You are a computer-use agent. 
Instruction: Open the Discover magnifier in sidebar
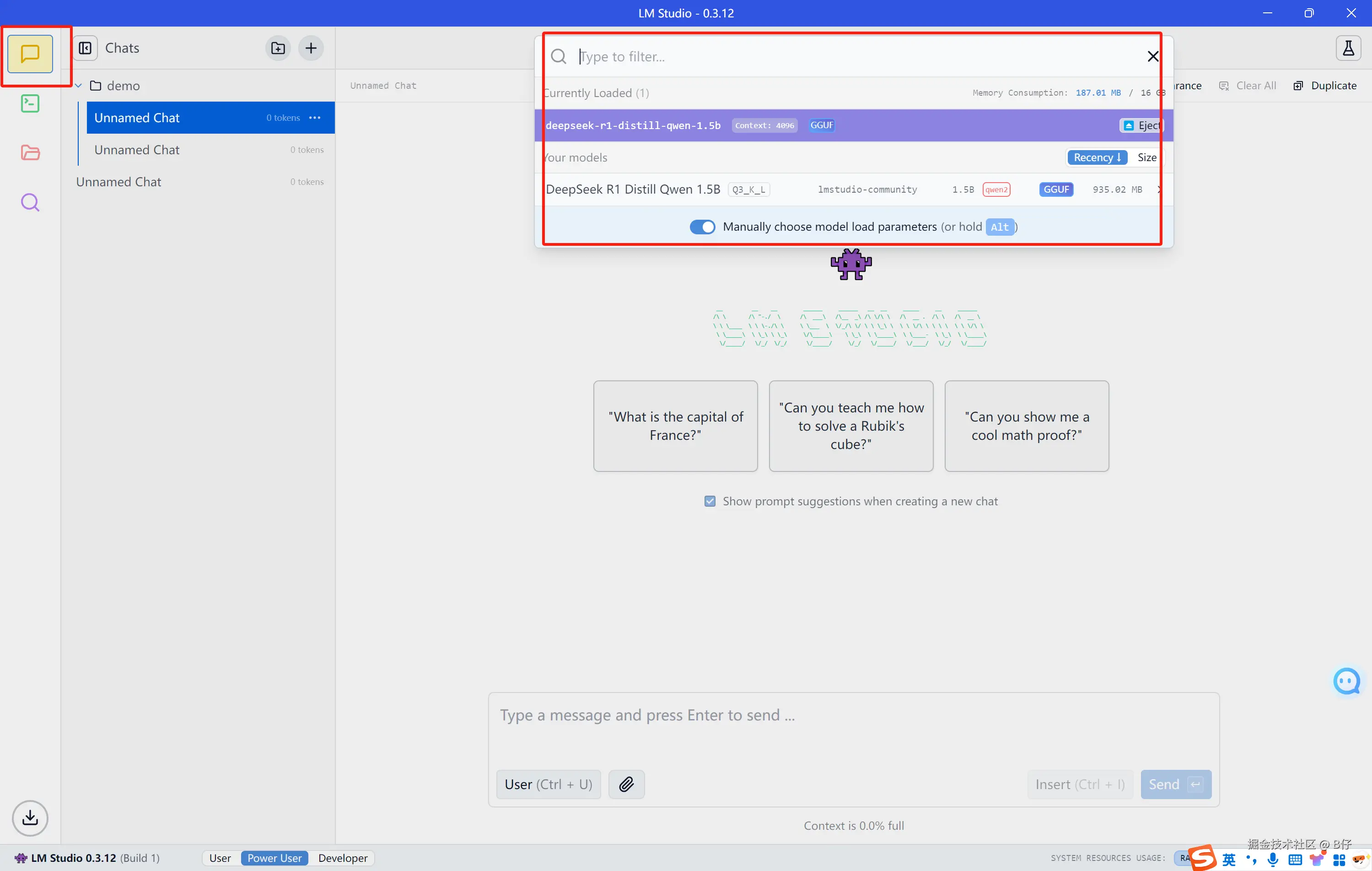point(30,202)
